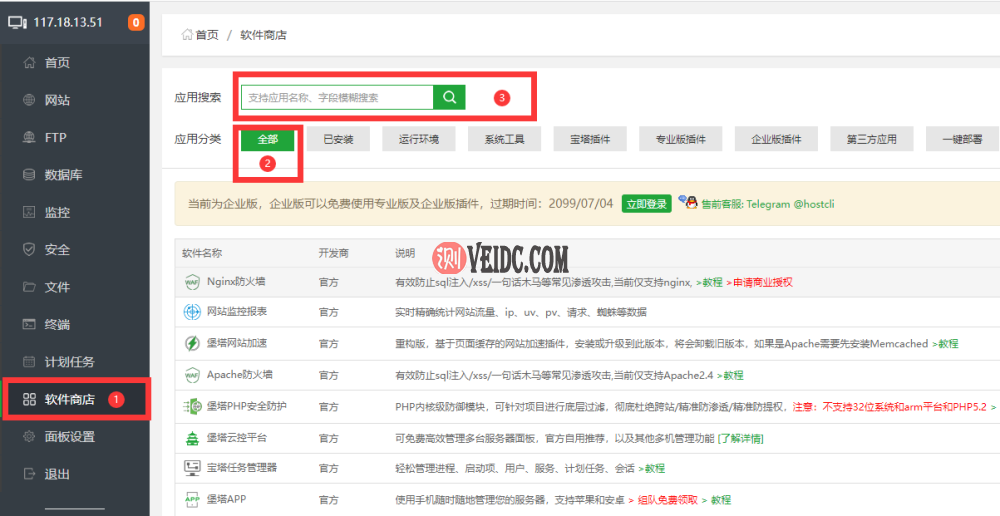Open the 堡塔网站加速 教程 link
1000x516 pixels.
(x=945, y=344)
